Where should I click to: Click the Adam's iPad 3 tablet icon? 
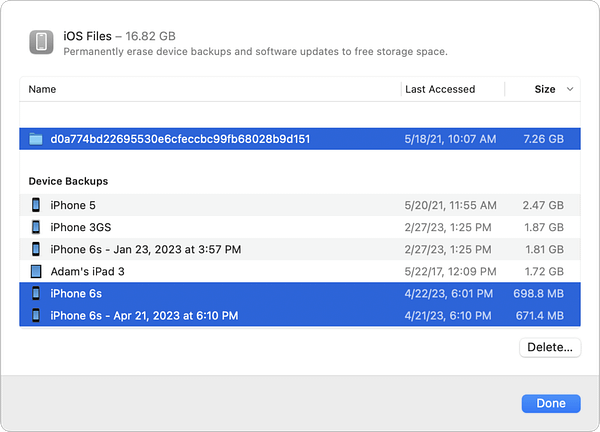tap(37, 271)
